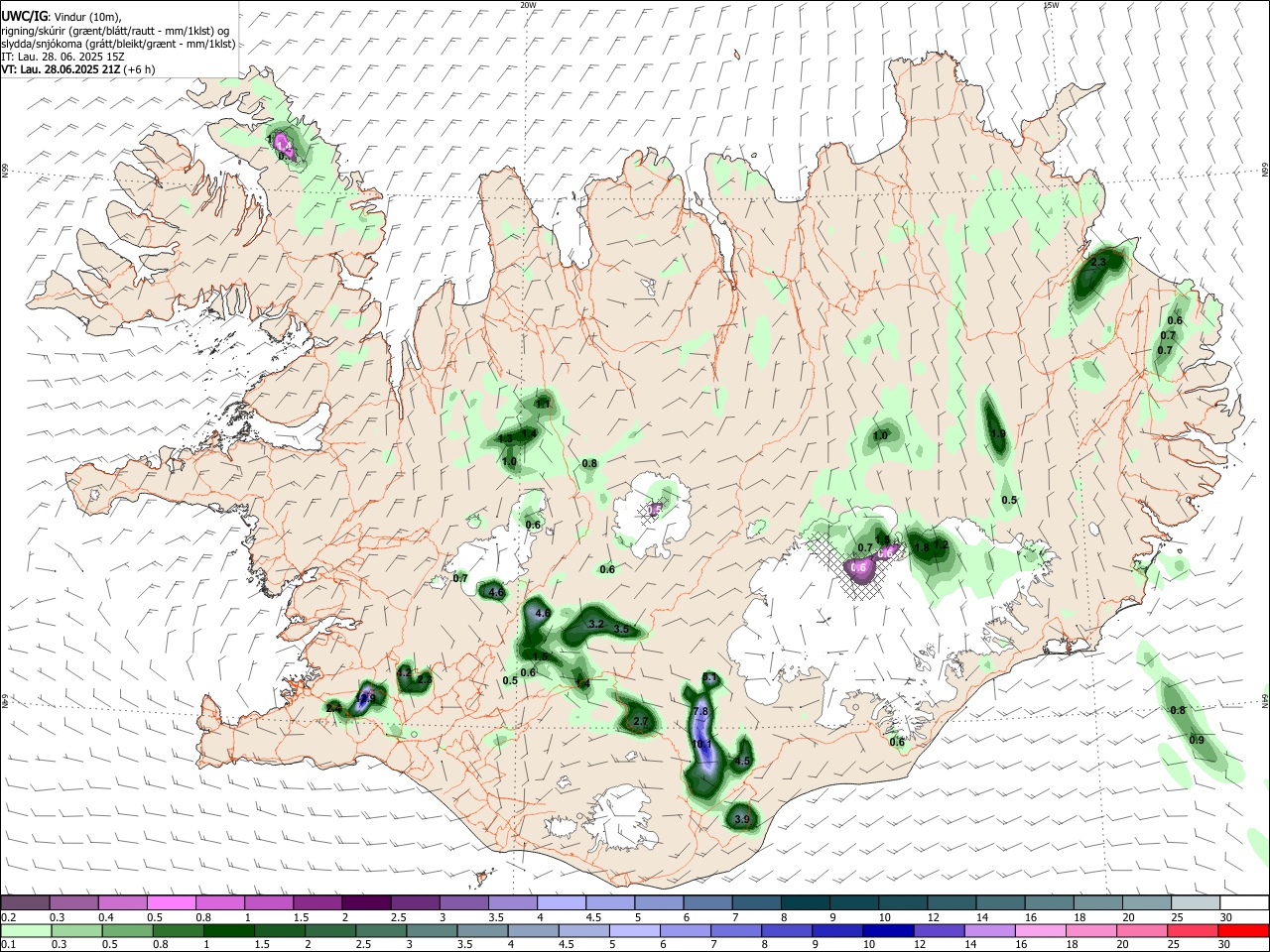Select the 1.1 precipitation label on the map

pos(543,404)
